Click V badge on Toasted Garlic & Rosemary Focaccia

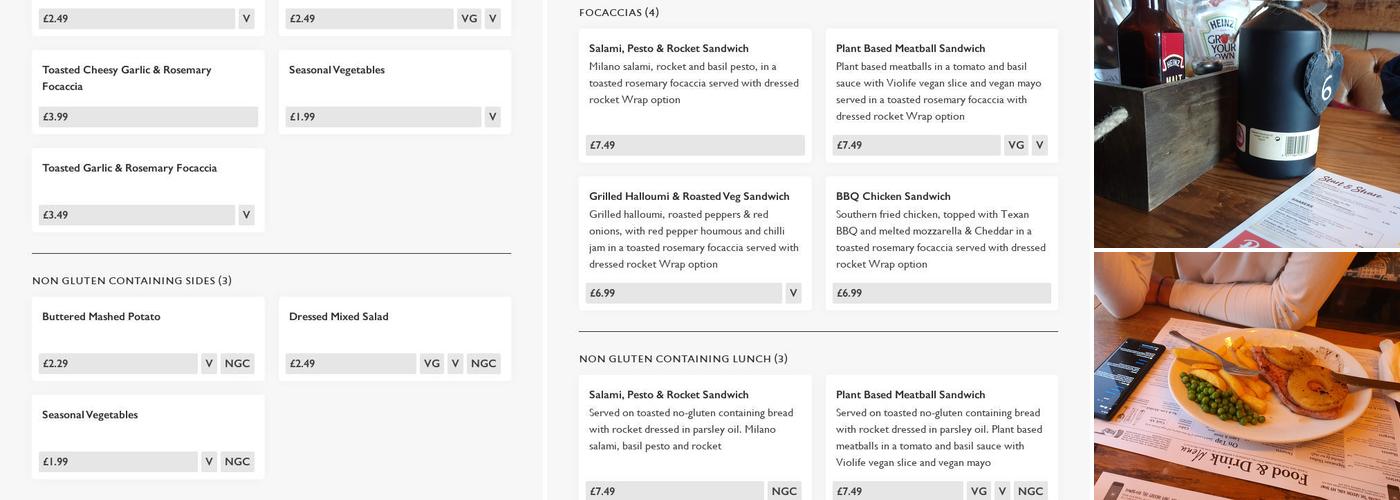click(x=246, y=215)
